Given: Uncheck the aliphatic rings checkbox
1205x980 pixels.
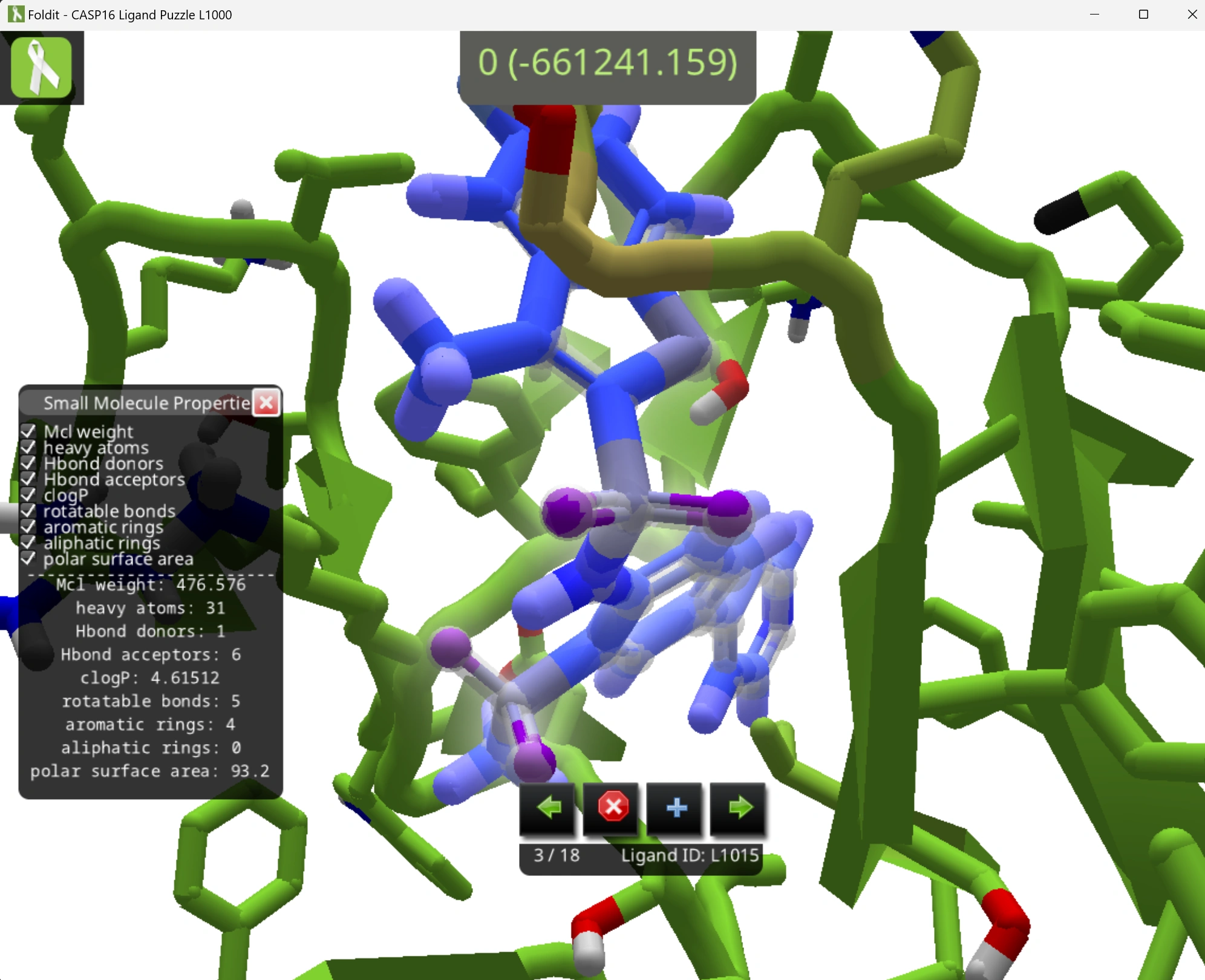Looking at the screenshot, I should click(28, 543).
